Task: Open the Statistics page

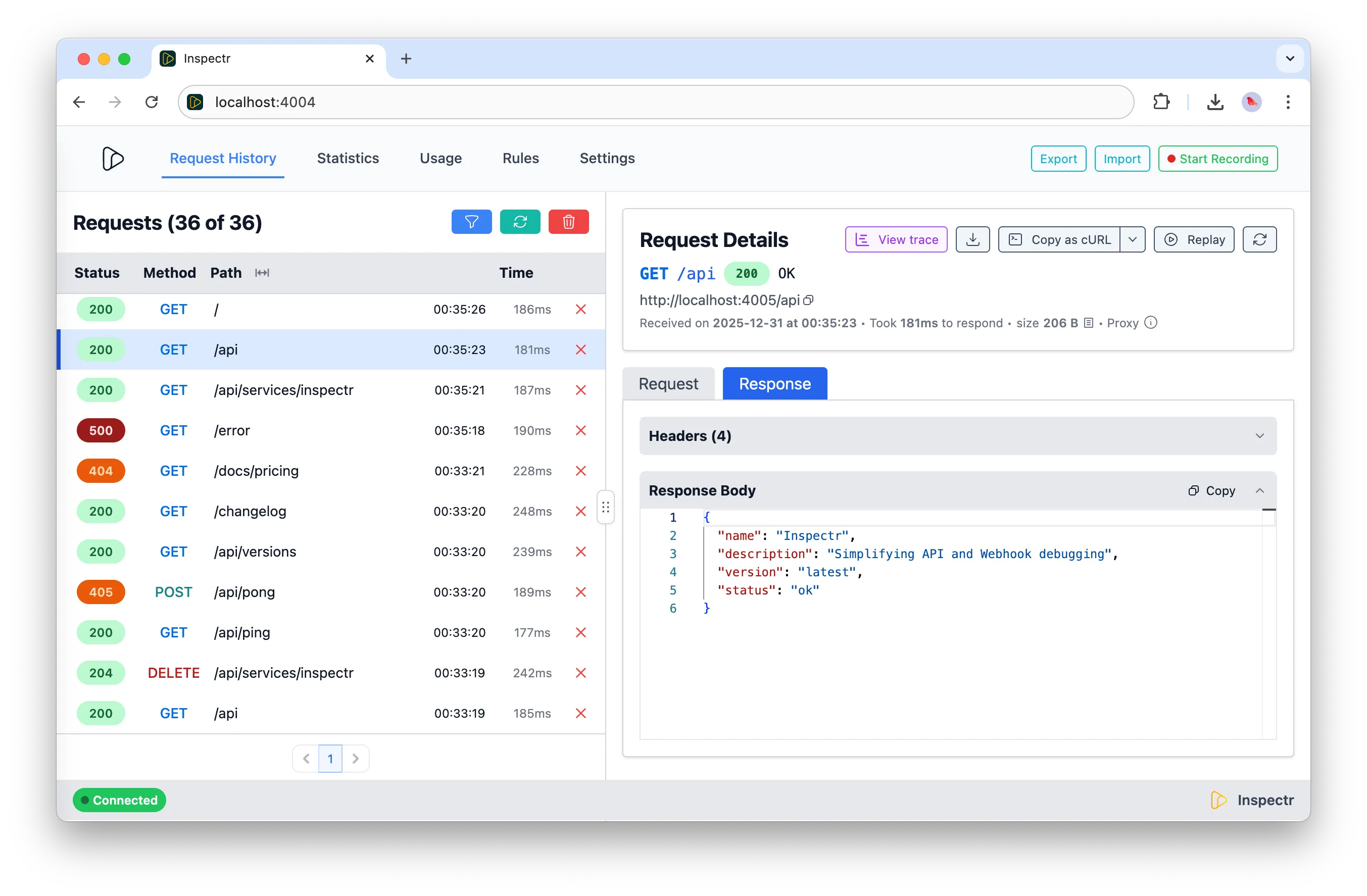Action: (348, 159)
